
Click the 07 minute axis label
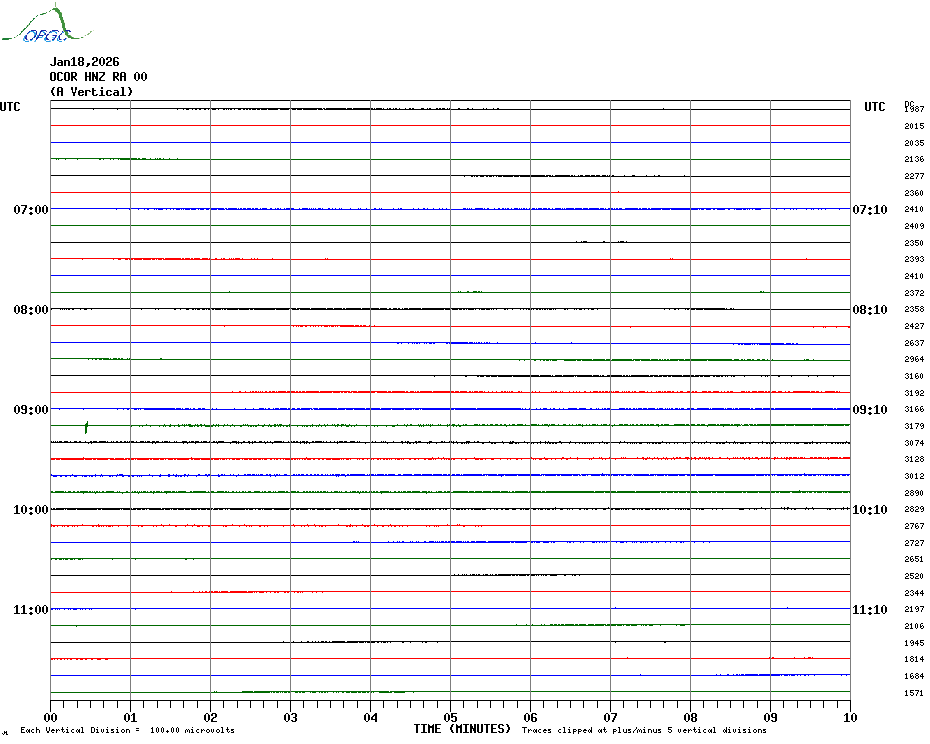pos(611,718)
